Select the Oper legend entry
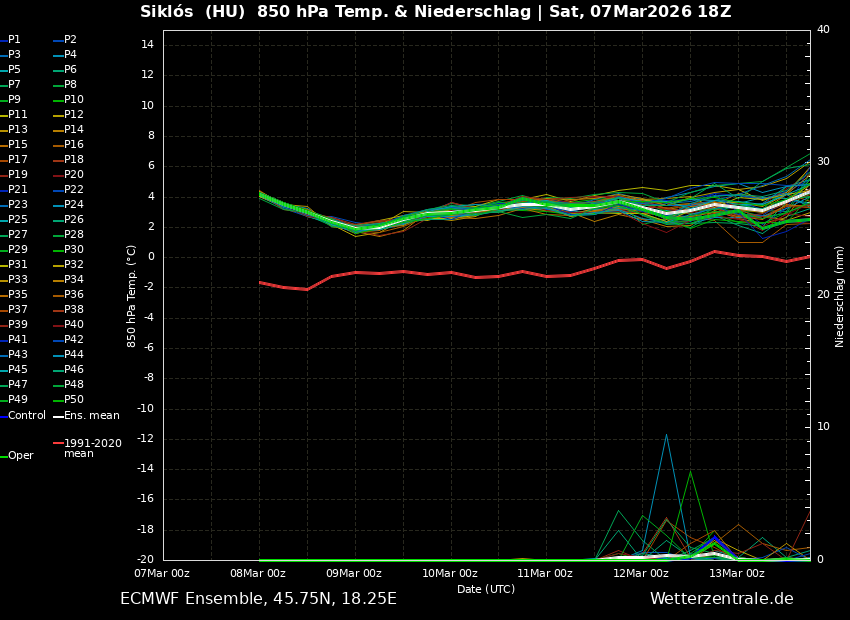Screen dimensions: 850x620 tap(20, 456)
